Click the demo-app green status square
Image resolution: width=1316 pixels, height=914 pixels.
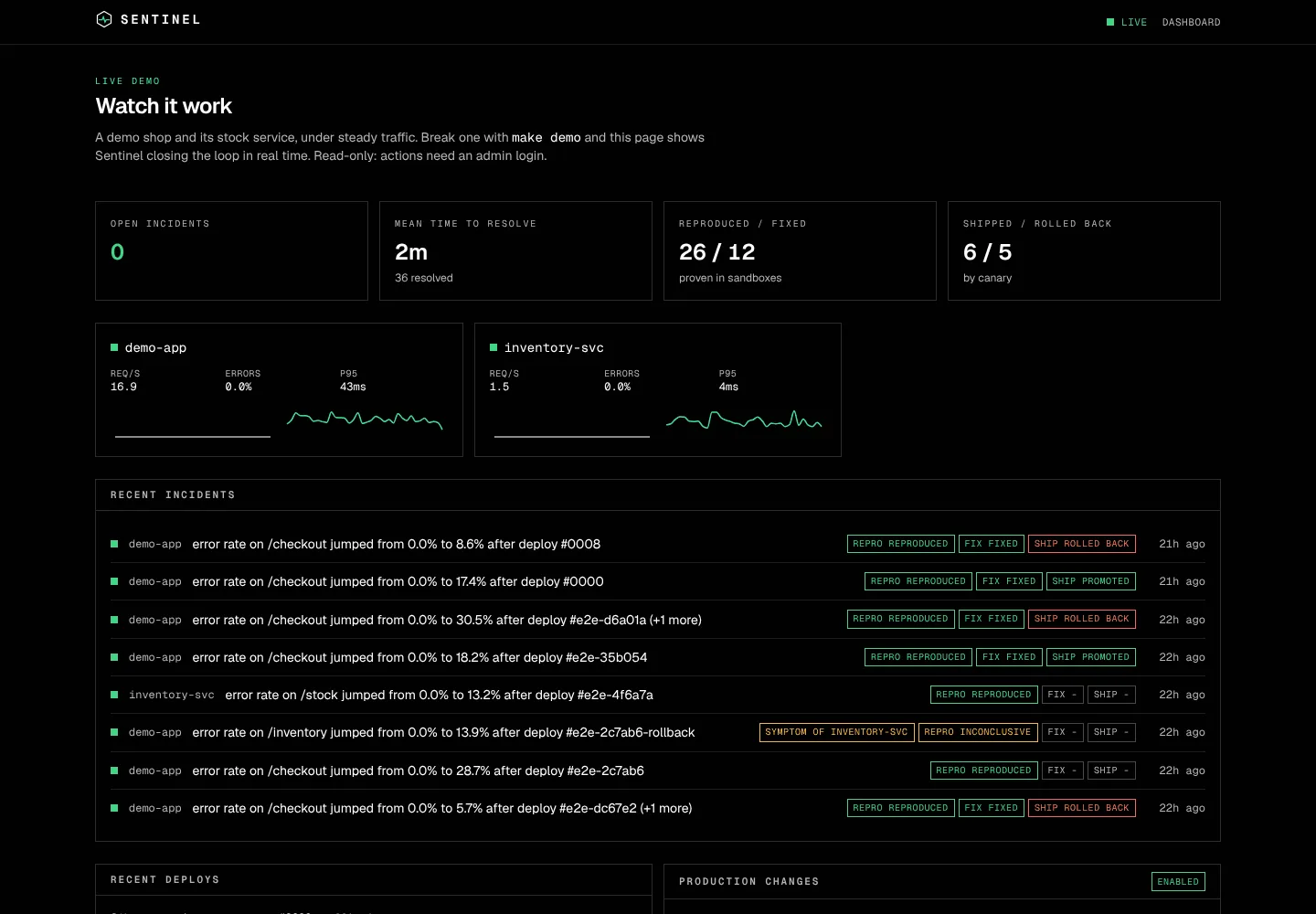click(x=114, y=347)
